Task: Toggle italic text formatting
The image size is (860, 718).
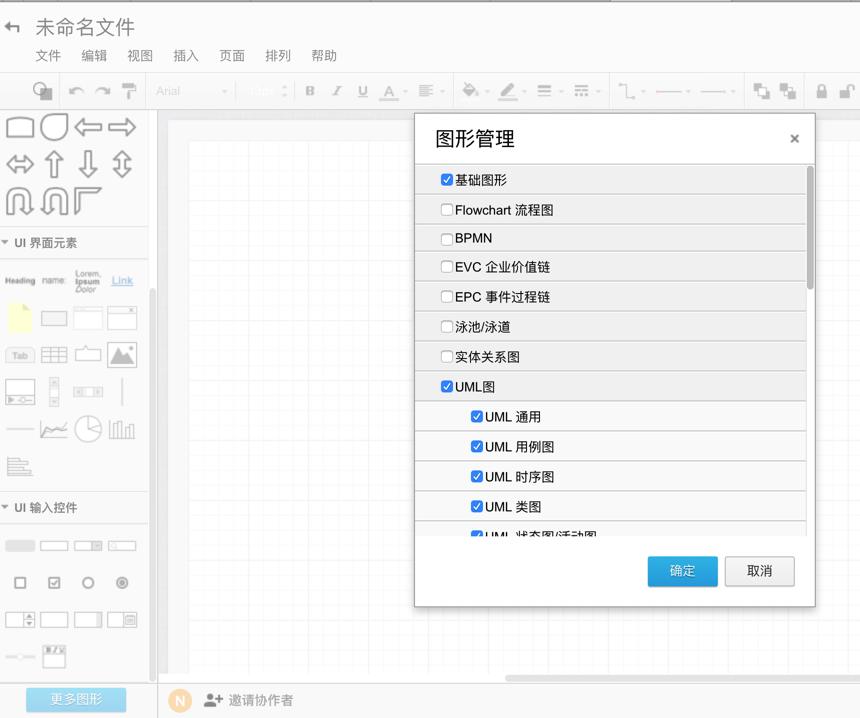Action: [337, 91]
